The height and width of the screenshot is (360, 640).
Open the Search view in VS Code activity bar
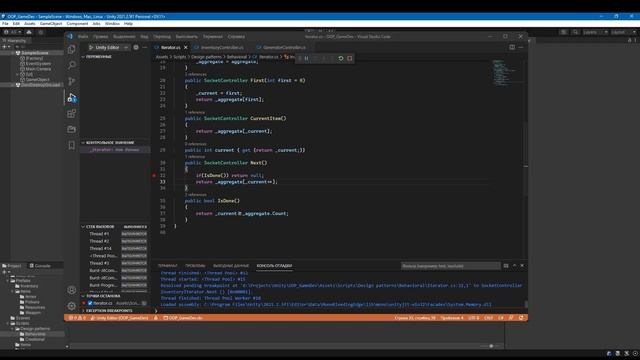[71, 65]
